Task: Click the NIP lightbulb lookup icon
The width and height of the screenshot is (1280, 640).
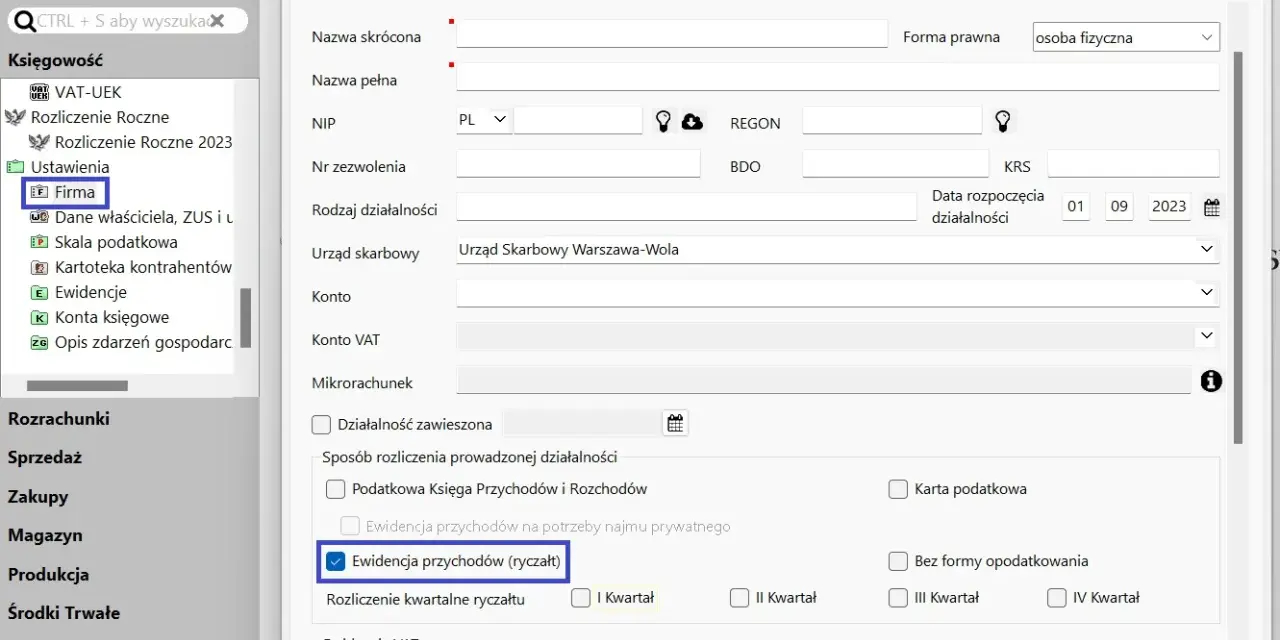Action: pos(663,121)
